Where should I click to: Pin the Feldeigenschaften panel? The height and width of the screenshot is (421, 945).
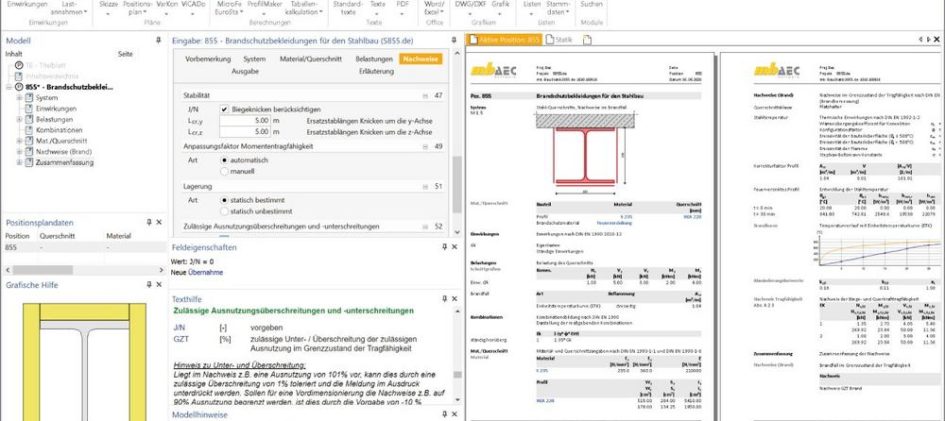coord(444,247)
